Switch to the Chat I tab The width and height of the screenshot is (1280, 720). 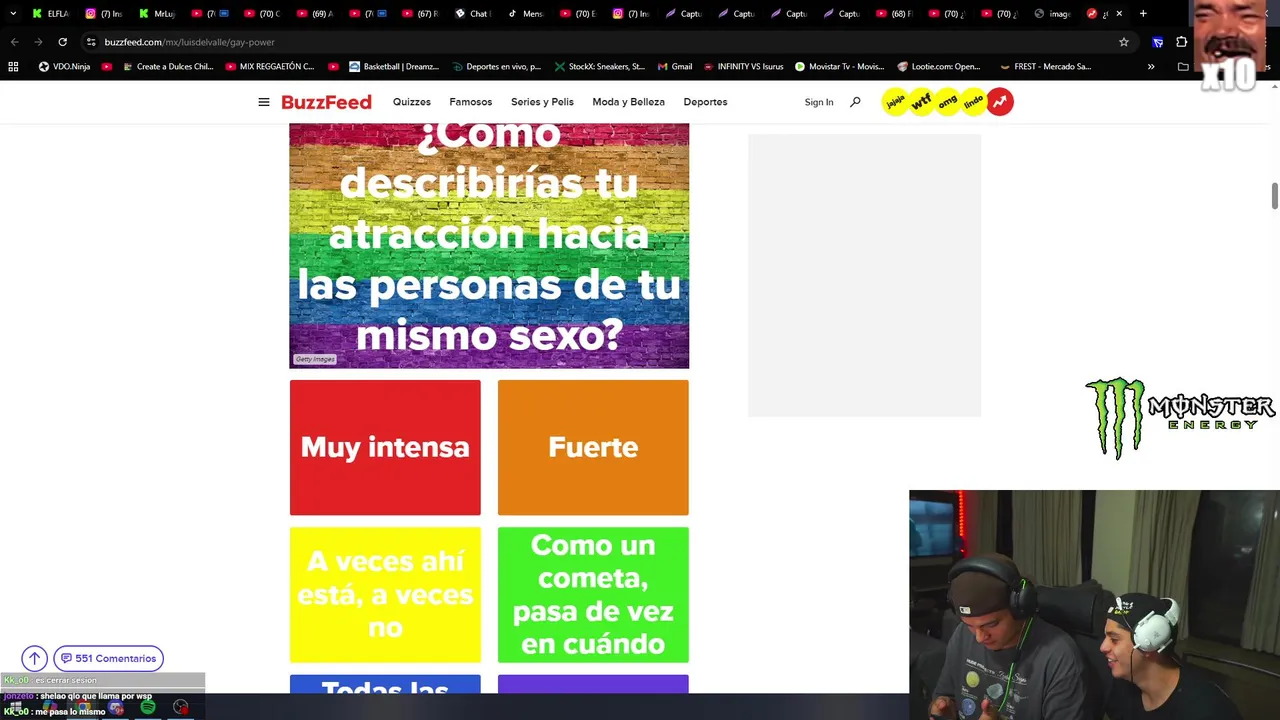tap(472, 14)
